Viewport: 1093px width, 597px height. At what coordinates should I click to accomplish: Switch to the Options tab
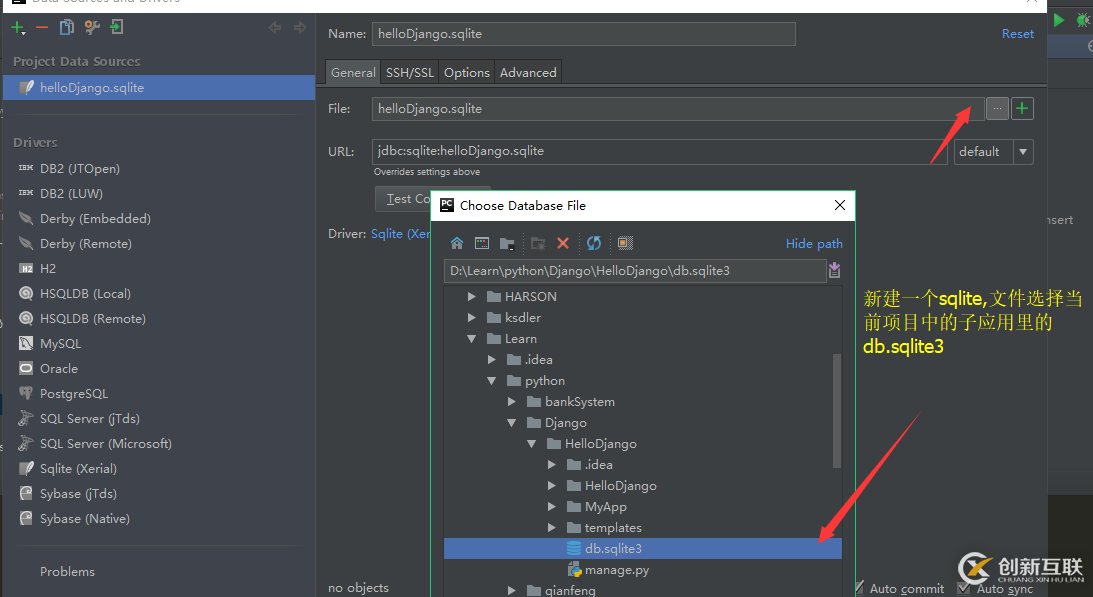[x=467, y=73]
